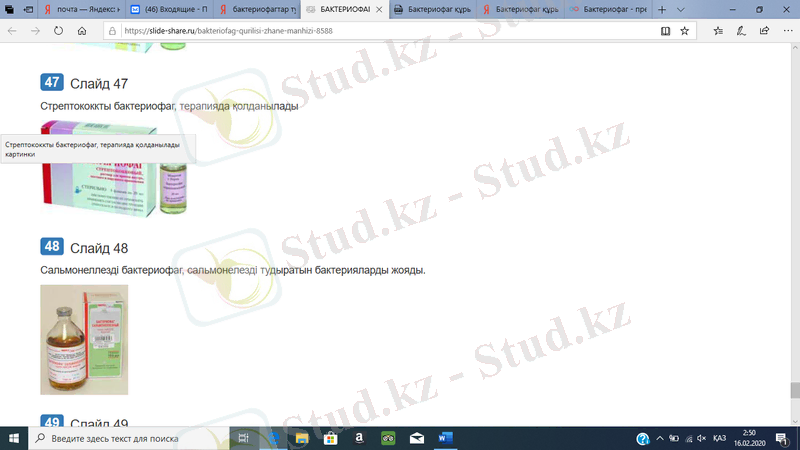Switch to the Бактериофаг - пре tab

click(x=608, y=10)
